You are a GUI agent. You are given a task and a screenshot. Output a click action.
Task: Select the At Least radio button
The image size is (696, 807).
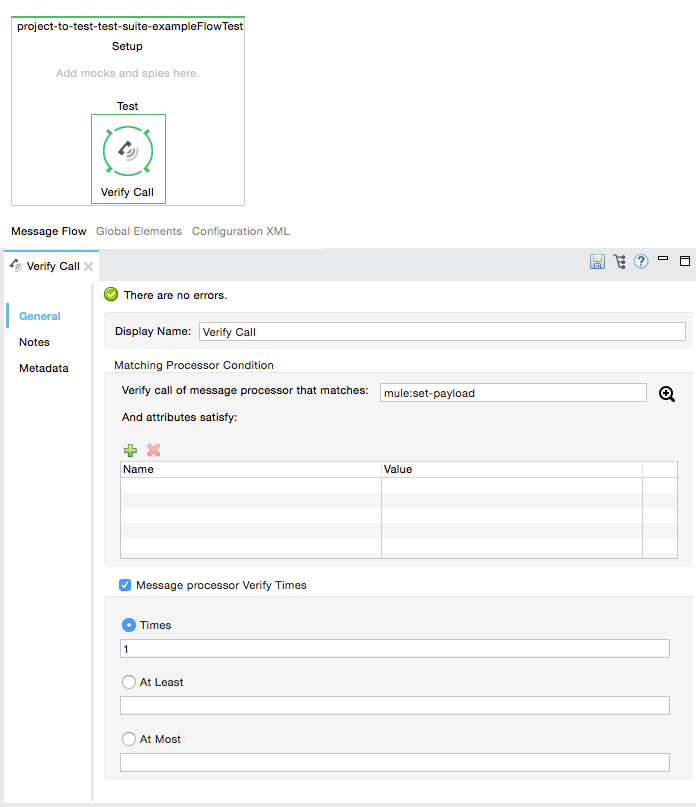pos(128,682)
